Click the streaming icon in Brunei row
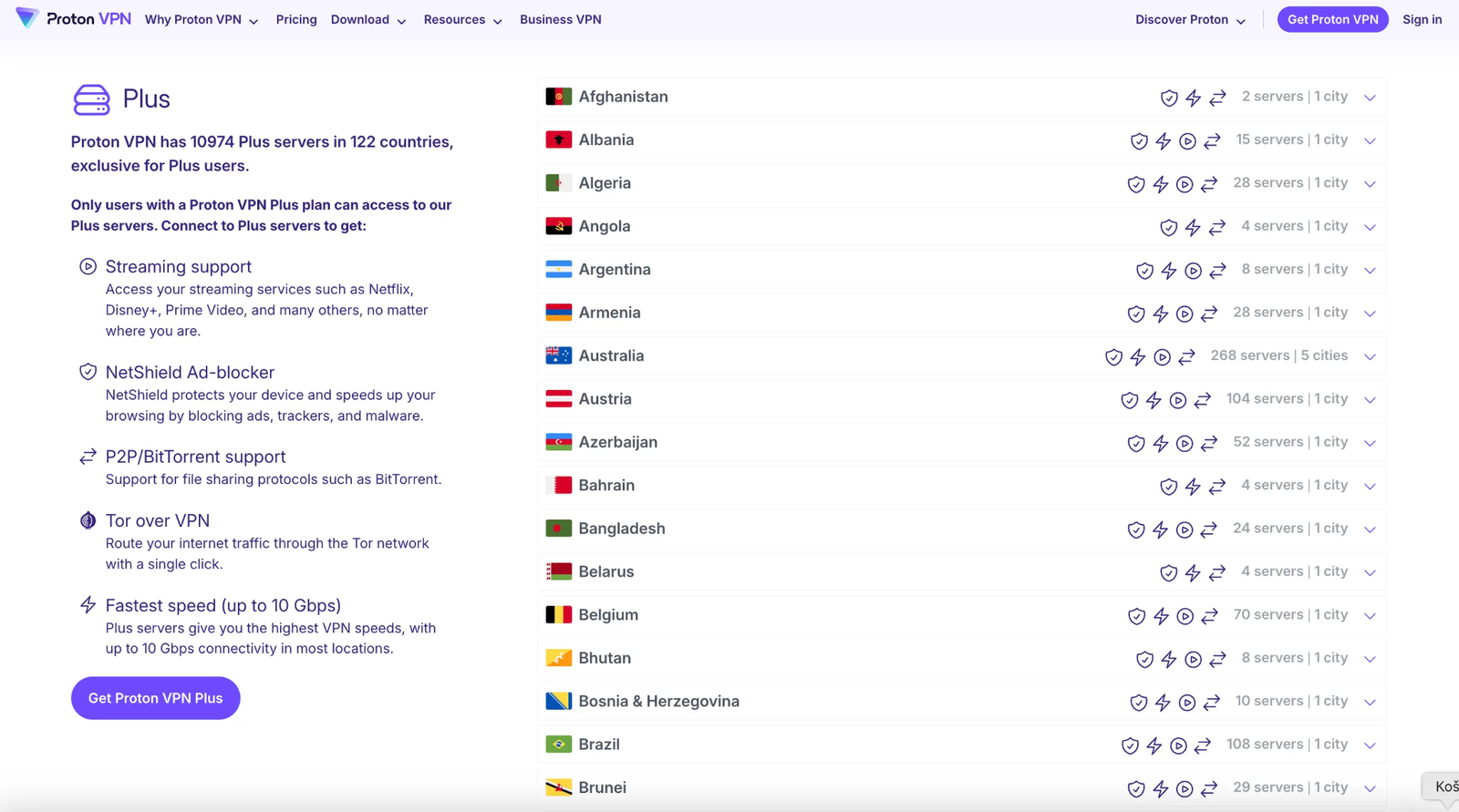 click(1185, 789)
